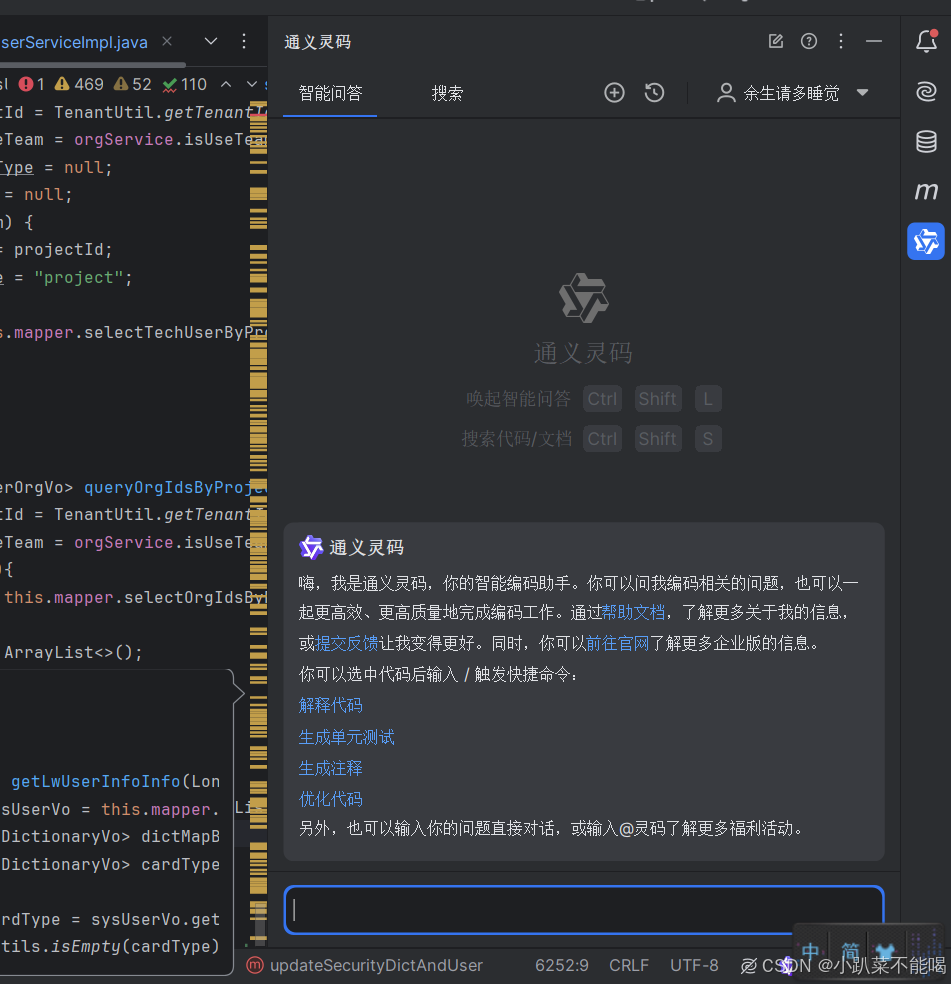This screenshot has height=984, width=951.
Task: Click the 生成单元测试 quick command
Action: (x=347, y=737)
